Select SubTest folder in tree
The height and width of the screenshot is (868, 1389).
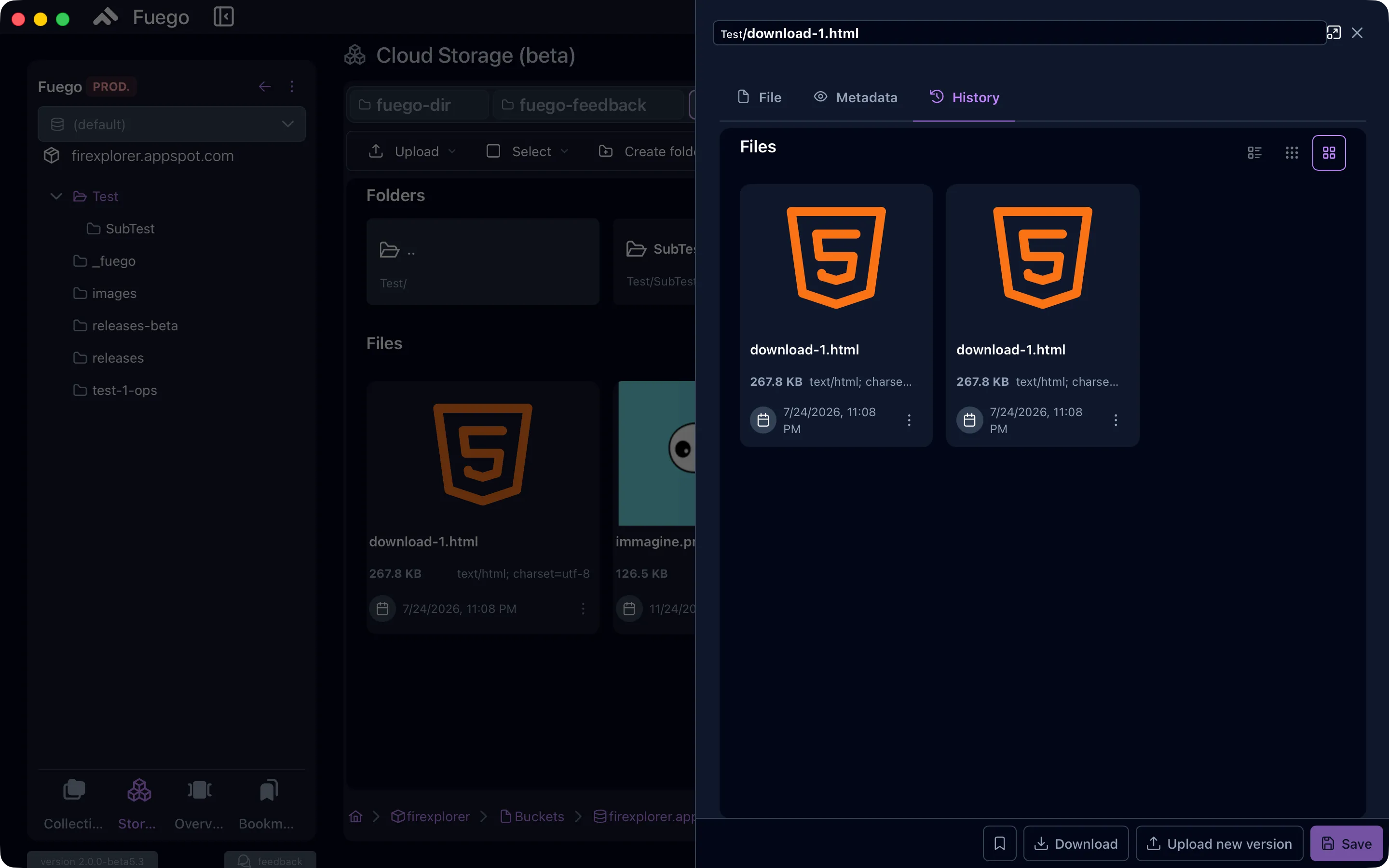(x=121, y=229)
